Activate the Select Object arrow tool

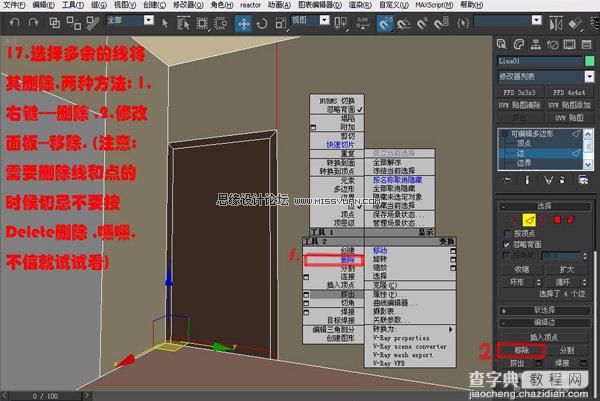pos(165,23)
